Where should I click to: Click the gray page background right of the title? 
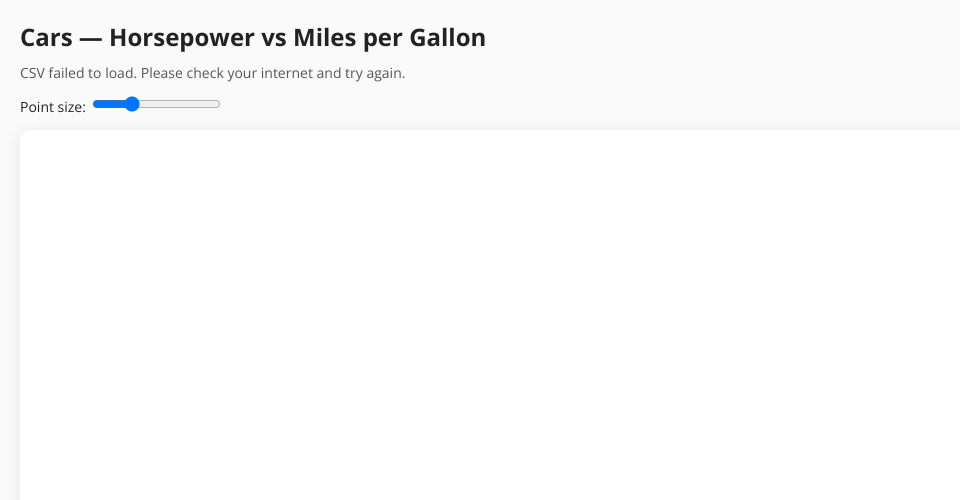coord(720,38)
